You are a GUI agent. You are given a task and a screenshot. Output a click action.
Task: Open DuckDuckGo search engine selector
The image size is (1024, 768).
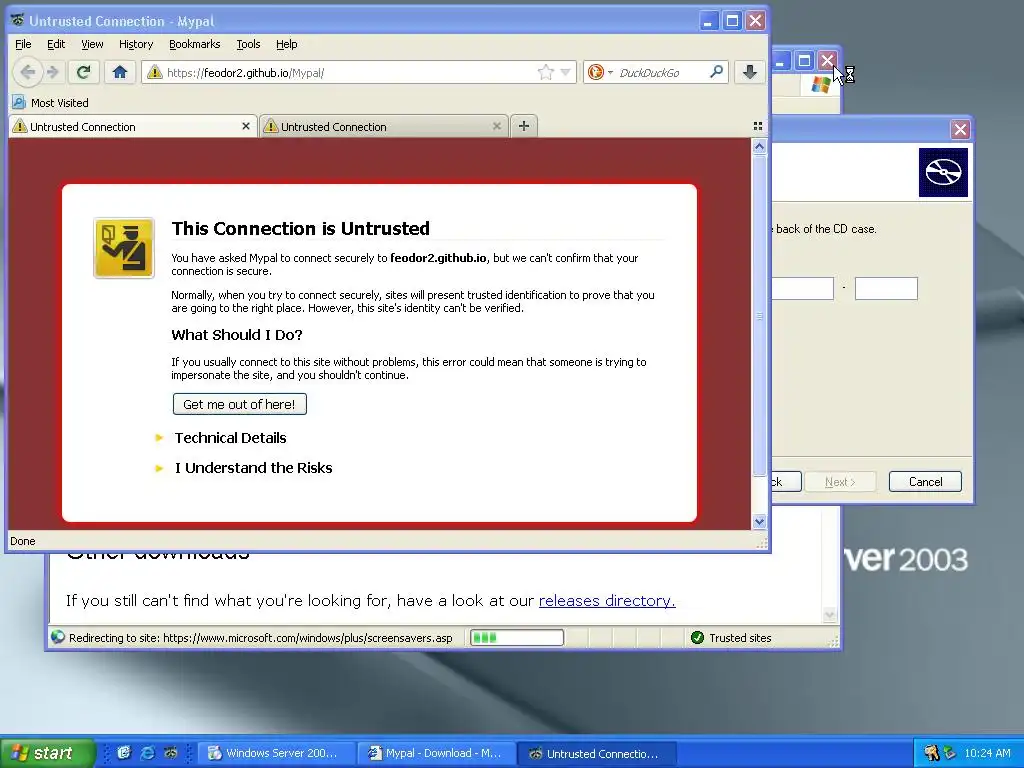600,72
